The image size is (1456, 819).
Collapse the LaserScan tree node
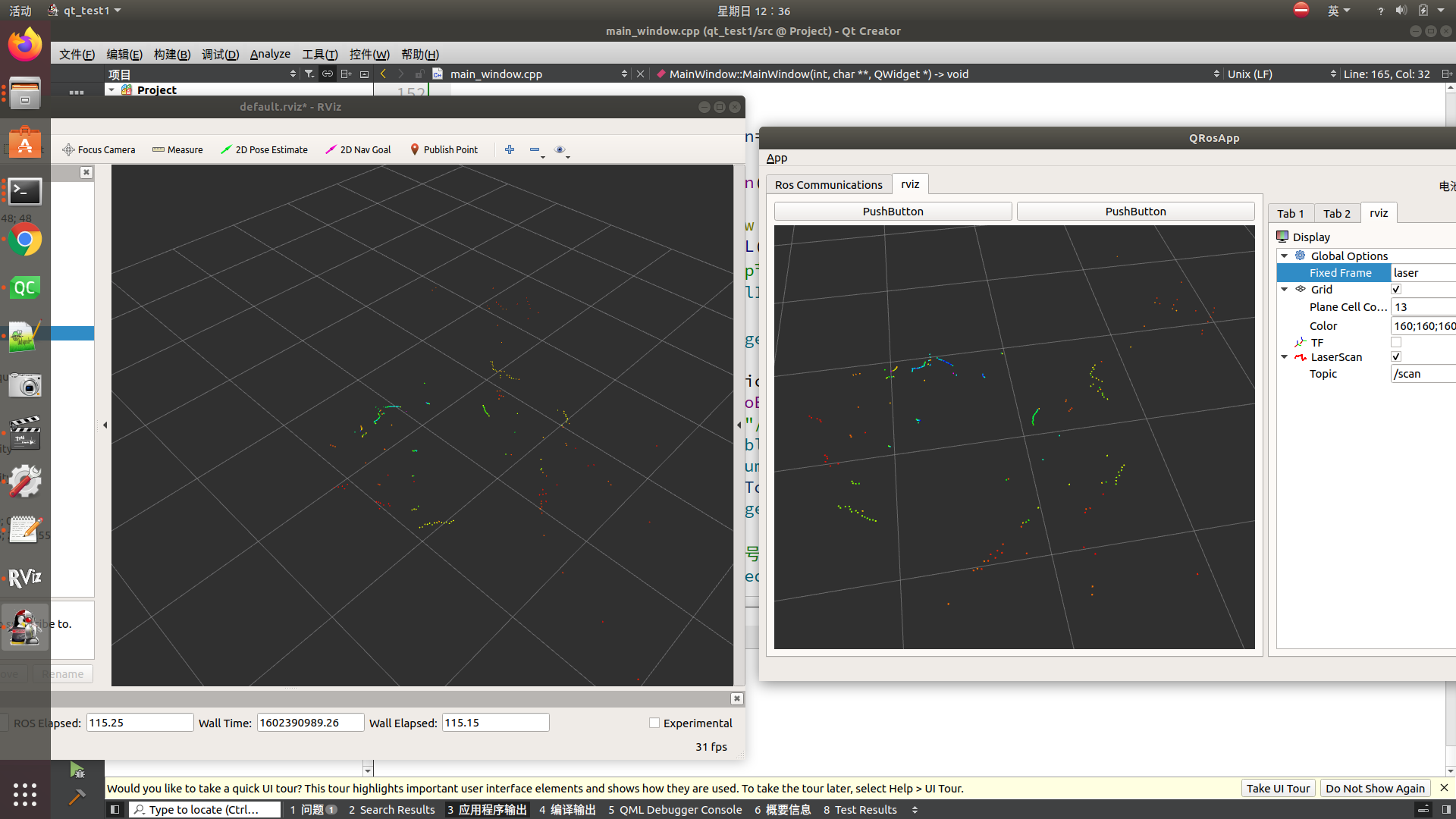1285,357
